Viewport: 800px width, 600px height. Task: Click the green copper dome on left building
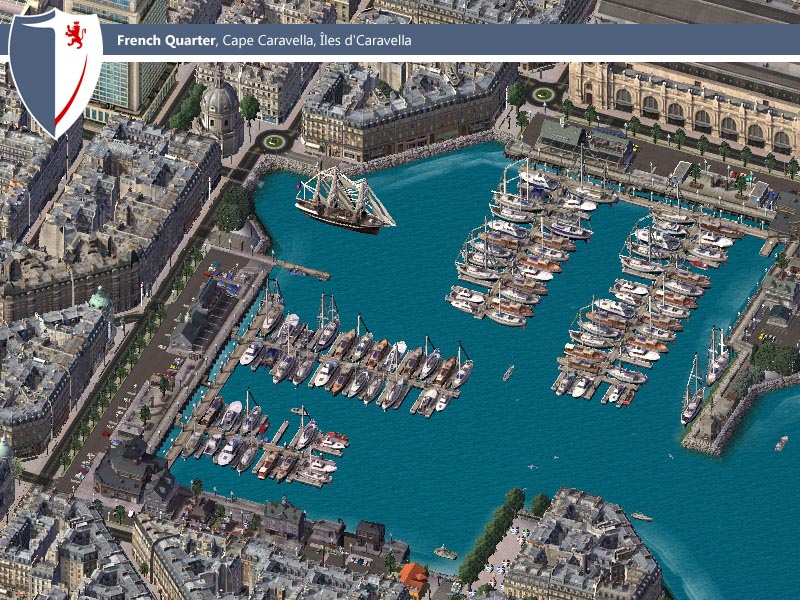point(100,299)
